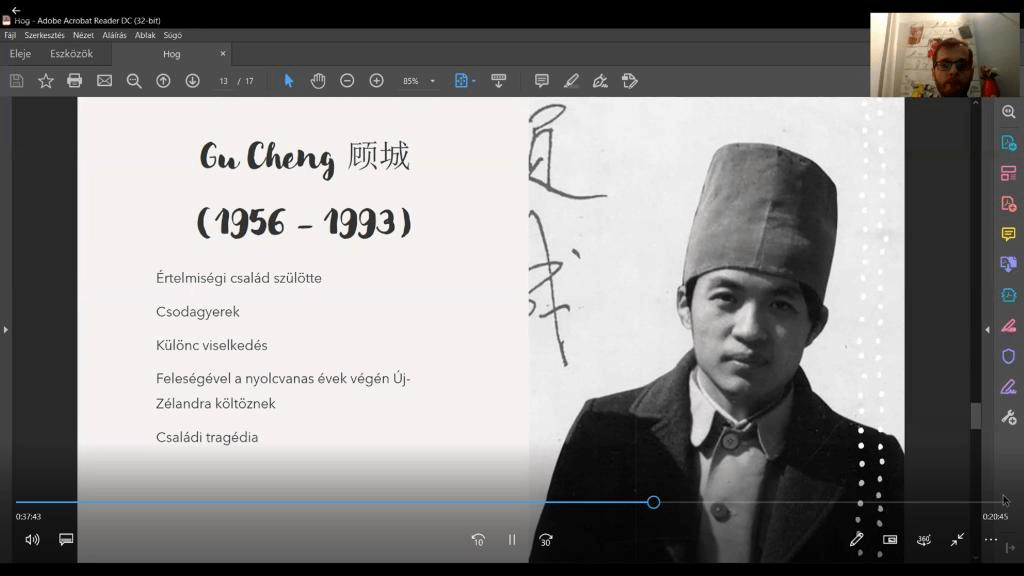Click the elapsed time 0:37:43
The image size is (1024, 576).
pyautogui.click(x=29, y=517)
